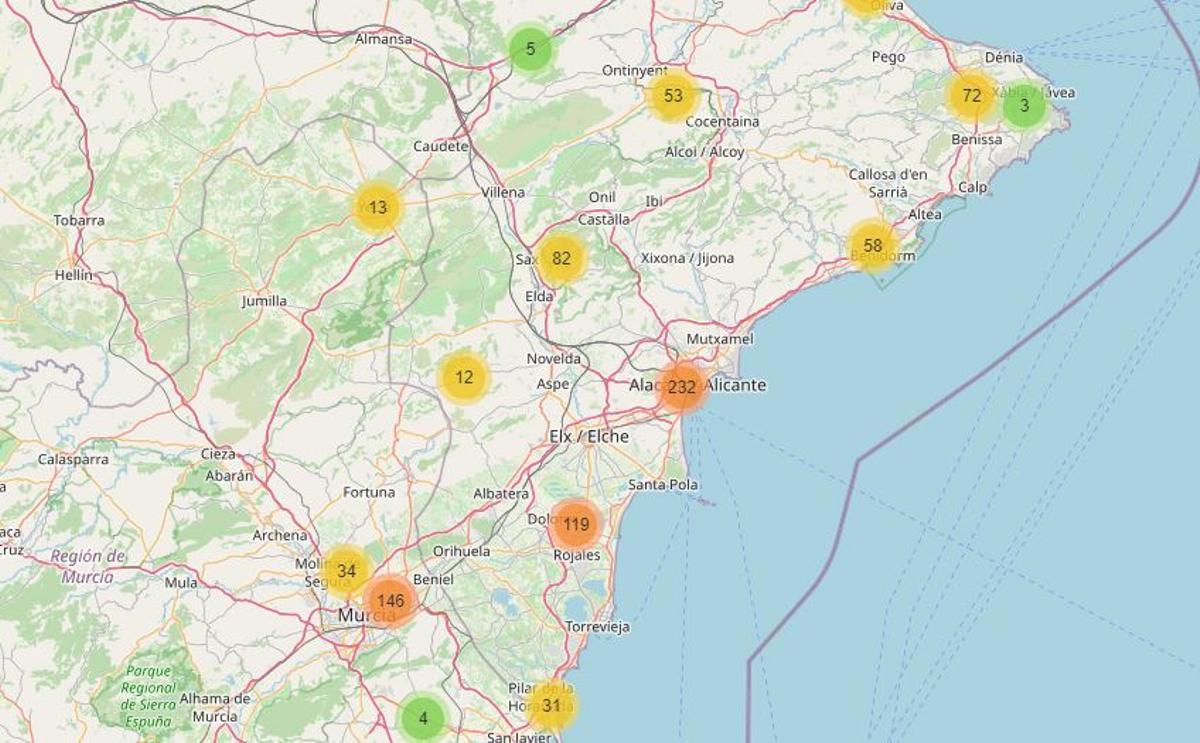This screenshot has width=1200, height=743.
Task: Click the 58 cluster at Benidorm
Action: (873, 243)
